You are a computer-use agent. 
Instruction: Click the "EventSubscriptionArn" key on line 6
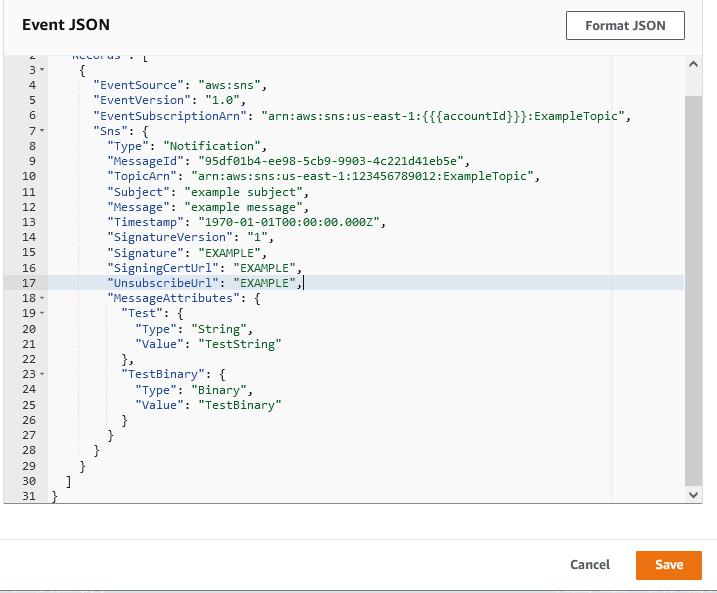click(x=170, y=116)
